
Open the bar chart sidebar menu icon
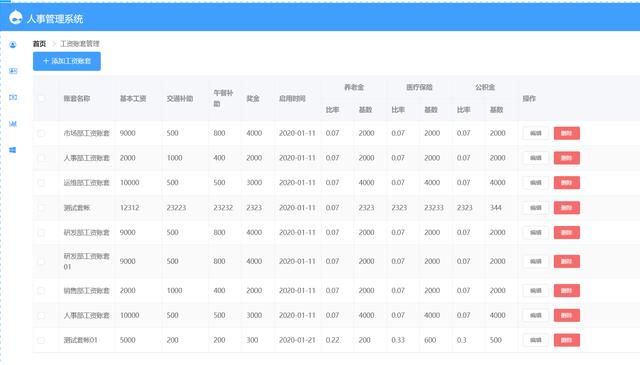click(x=13, y=123)
